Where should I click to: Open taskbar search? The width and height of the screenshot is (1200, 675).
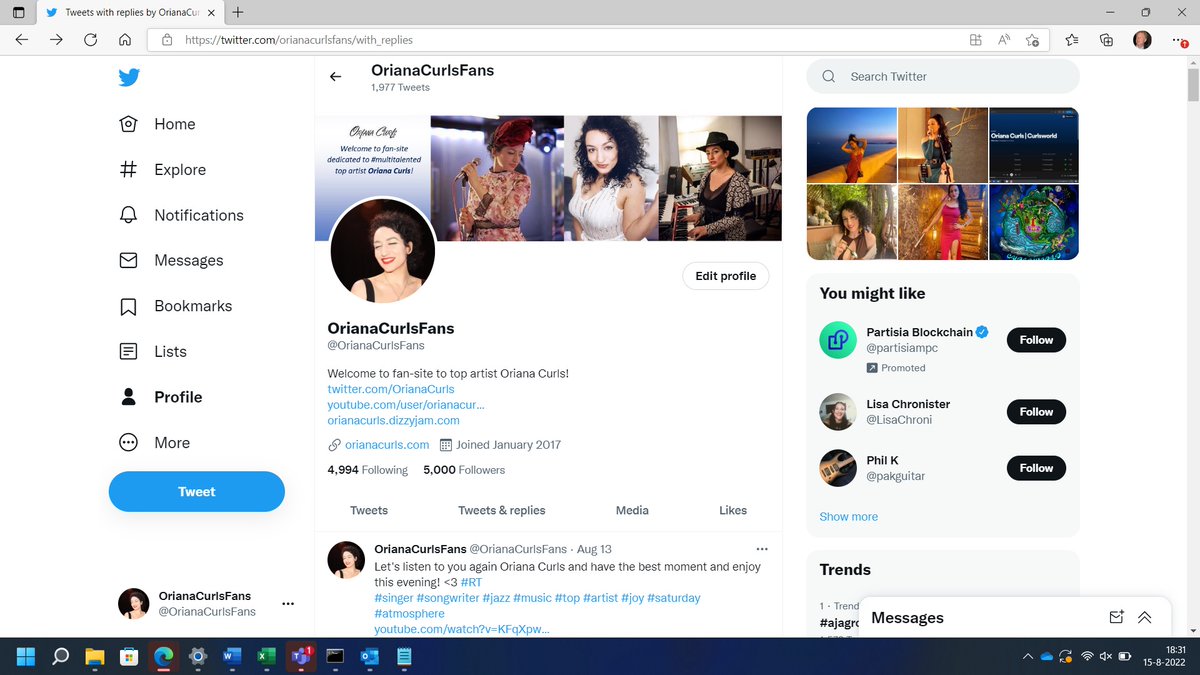click(x=60, y=657)
